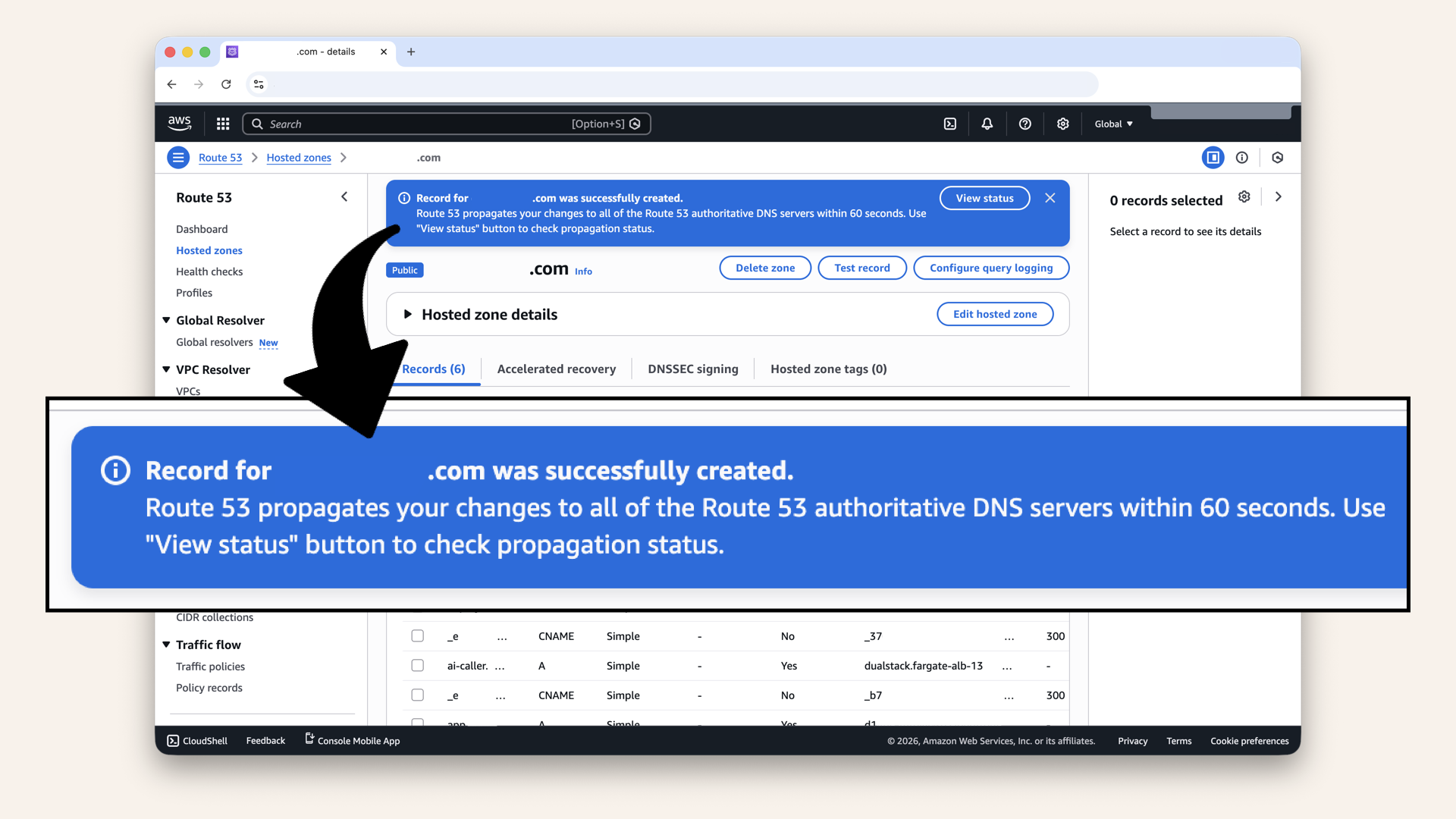Screen dimensions: 1456x819
Task: Open records panel preferences gear
Action: point(1244,197)
